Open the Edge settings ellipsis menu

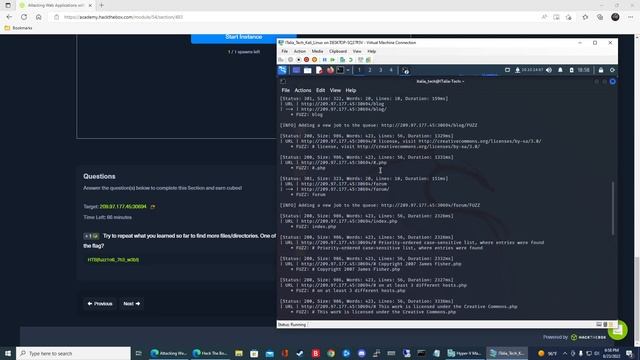(x=631, y=17)
